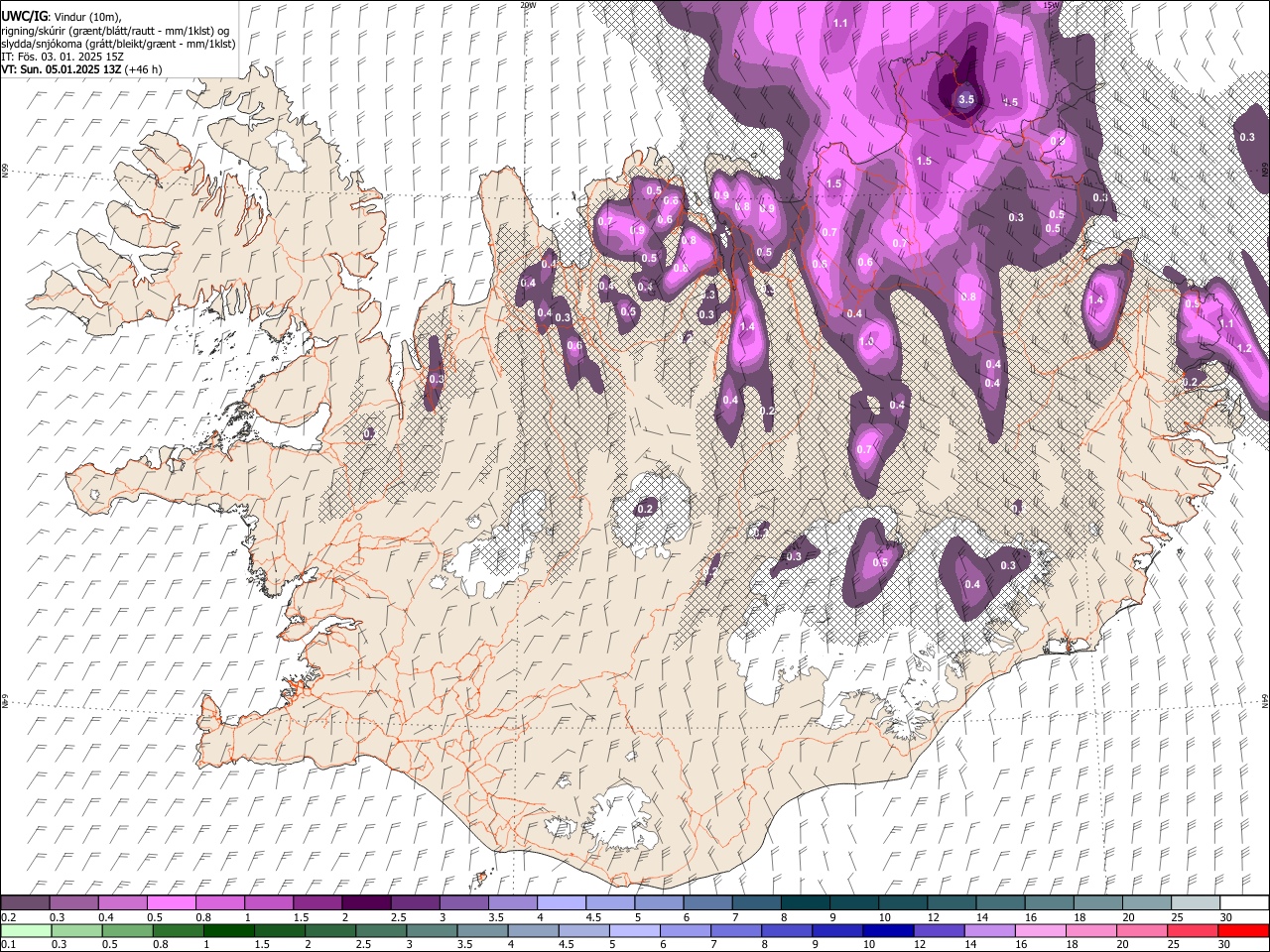
Task: Click the 1.2 value at the east coast
Action: point(1244,348)
